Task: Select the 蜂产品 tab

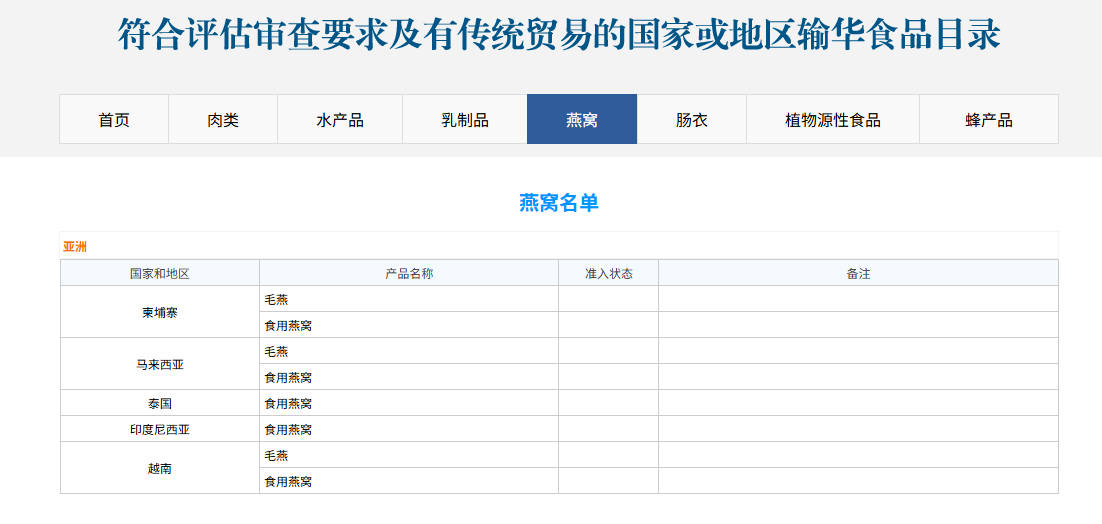Action: (x=989, y=120)
